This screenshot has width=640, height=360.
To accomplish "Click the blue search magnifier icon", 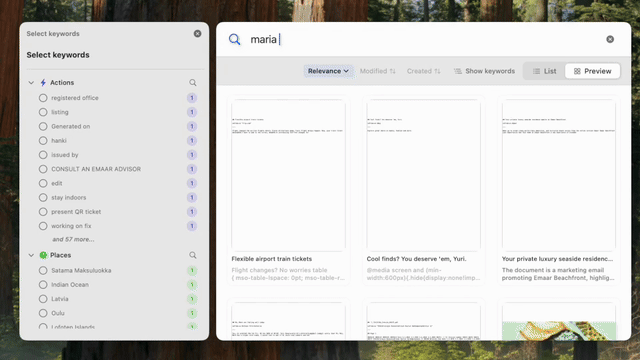I will click(234, 39).
